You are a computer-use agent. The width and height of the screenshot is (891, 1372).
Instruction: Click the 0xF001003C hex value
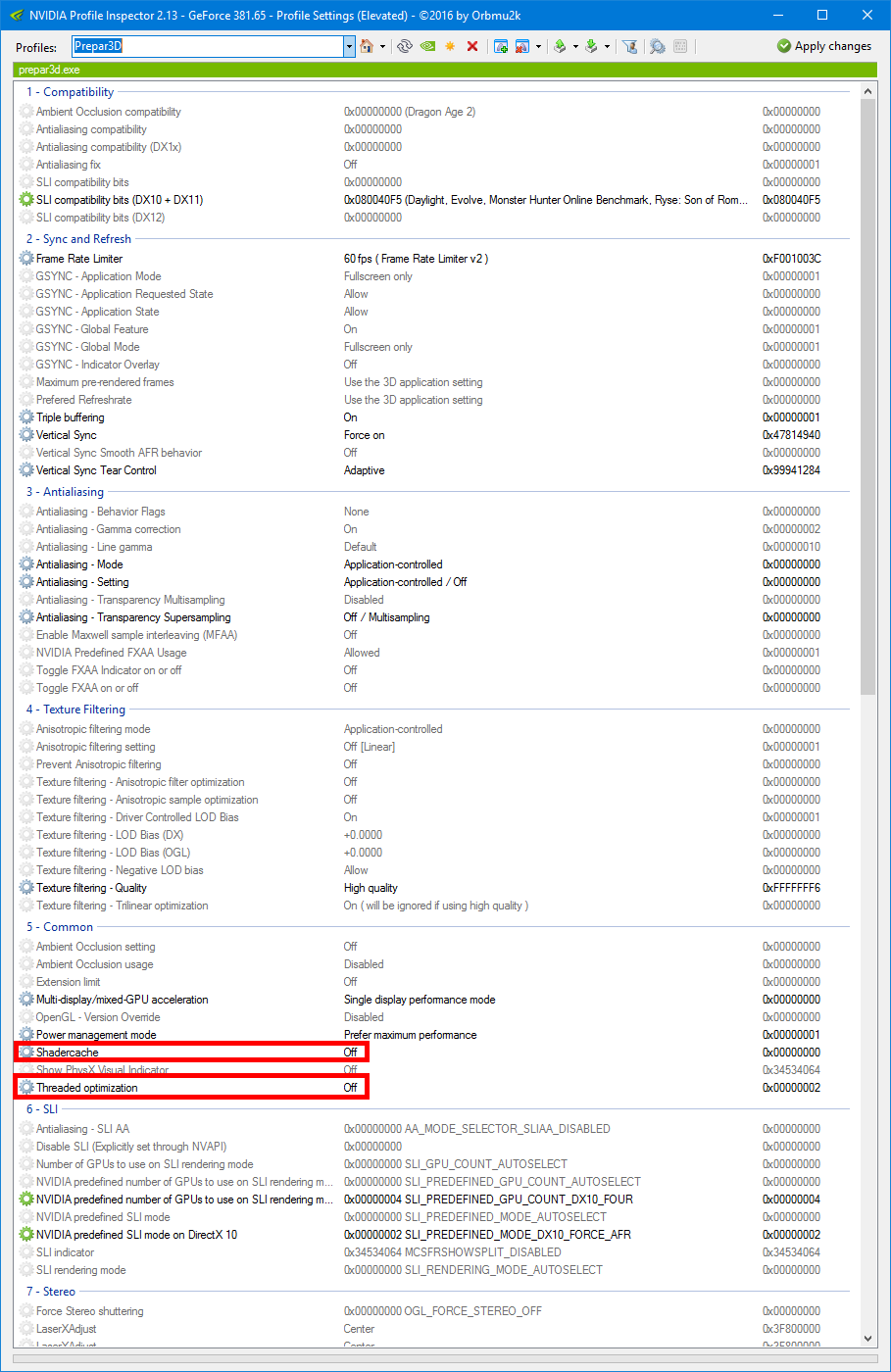pos(792,259)
